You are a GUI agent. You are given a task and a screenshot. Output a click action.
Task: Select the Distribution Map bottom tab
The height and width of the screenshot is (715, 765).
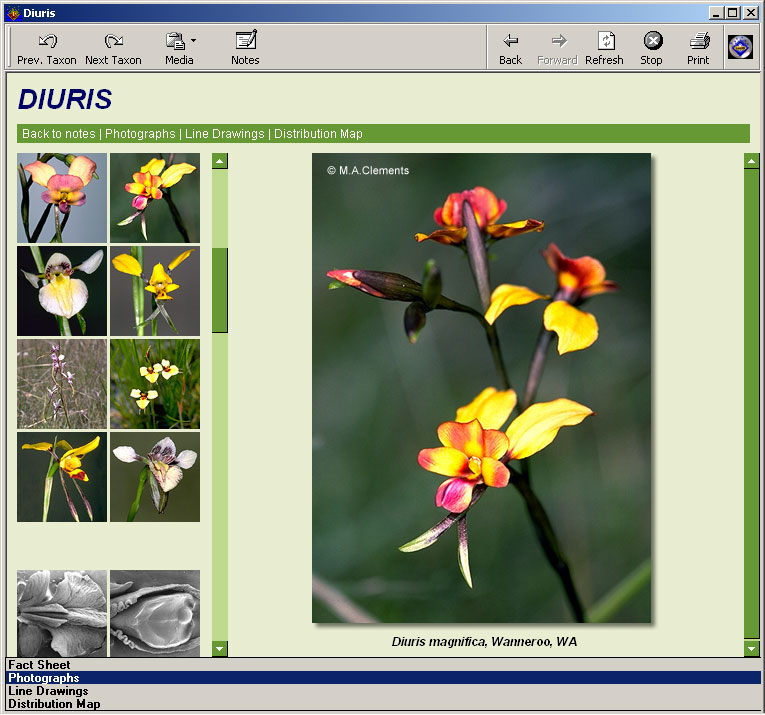pyautogui.click(x=54, y=704)
